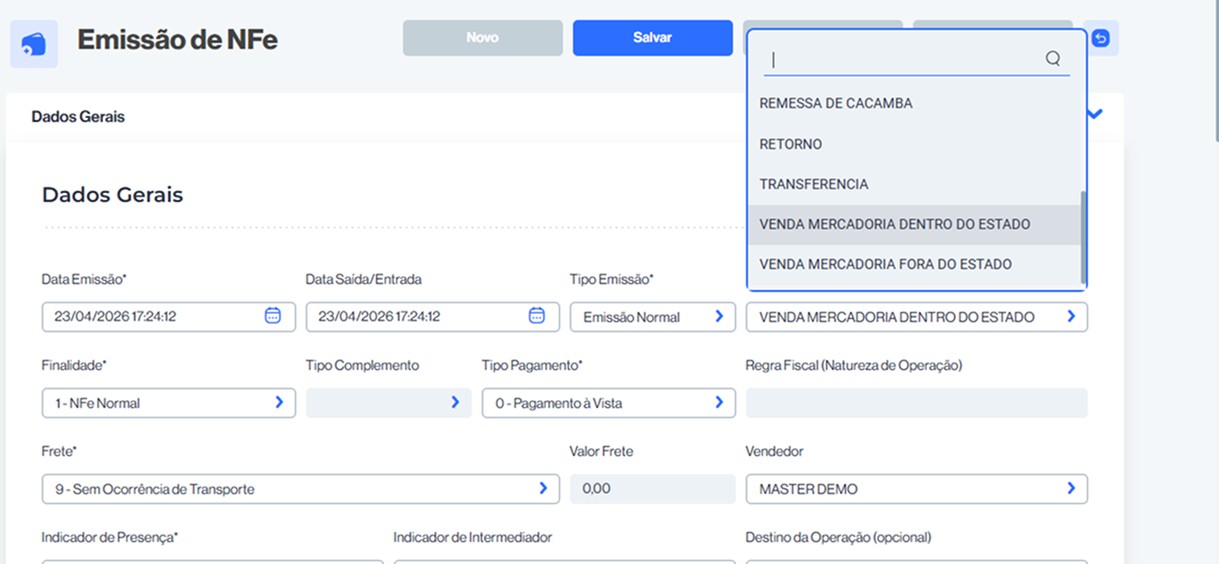
Task: Choose VENDA MERCADORIA DENTRO DO ESTADO list option
Action: pyautogui.click(x=915, y=224)
